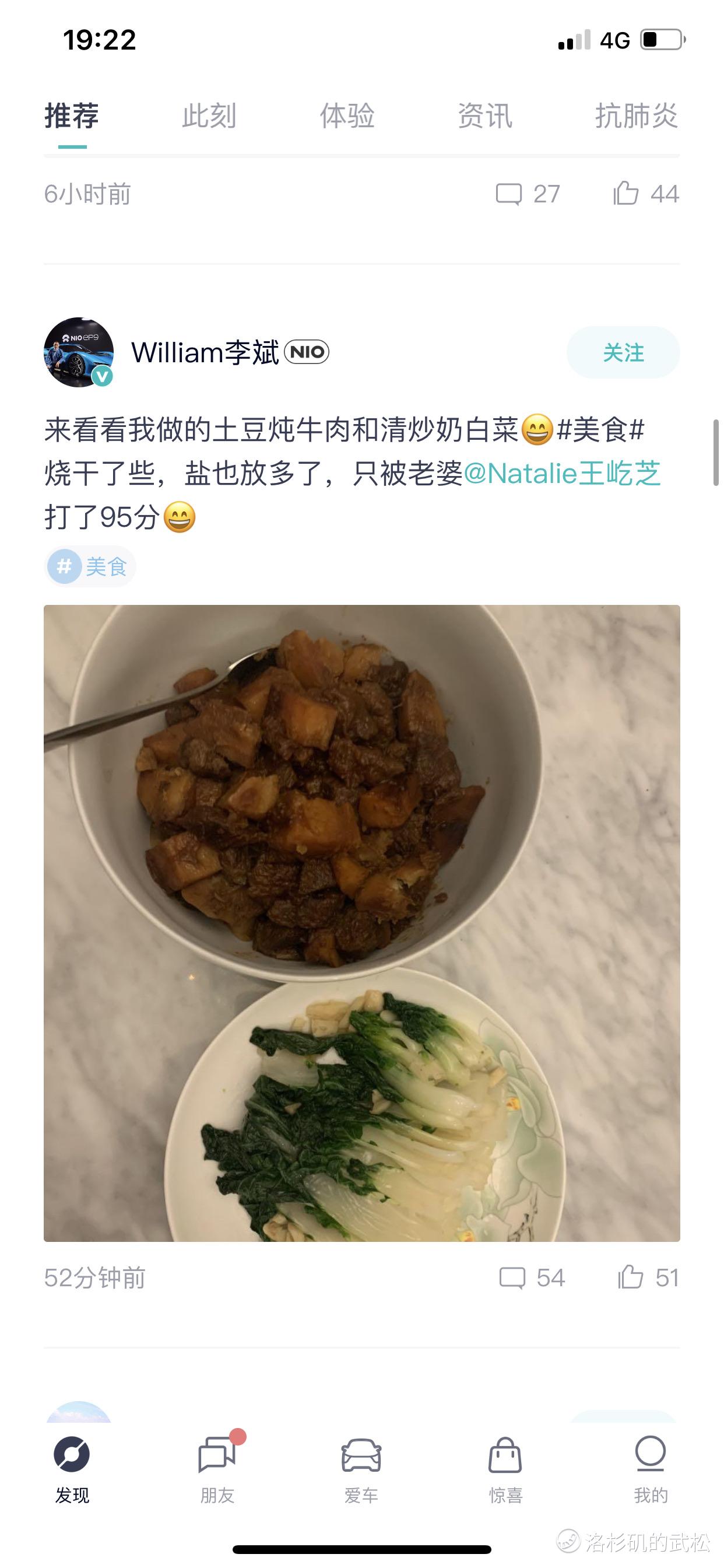Open the @Natalie王屹芝 mention link
The width and height of the screenshot is (724, 1568).
562,474
